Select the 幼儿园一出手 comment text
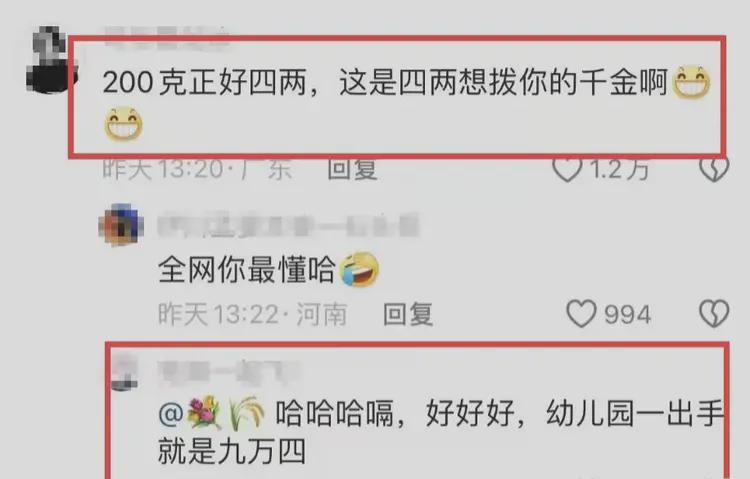This screenshot has height=479, width=750. [x=441, y=433]
